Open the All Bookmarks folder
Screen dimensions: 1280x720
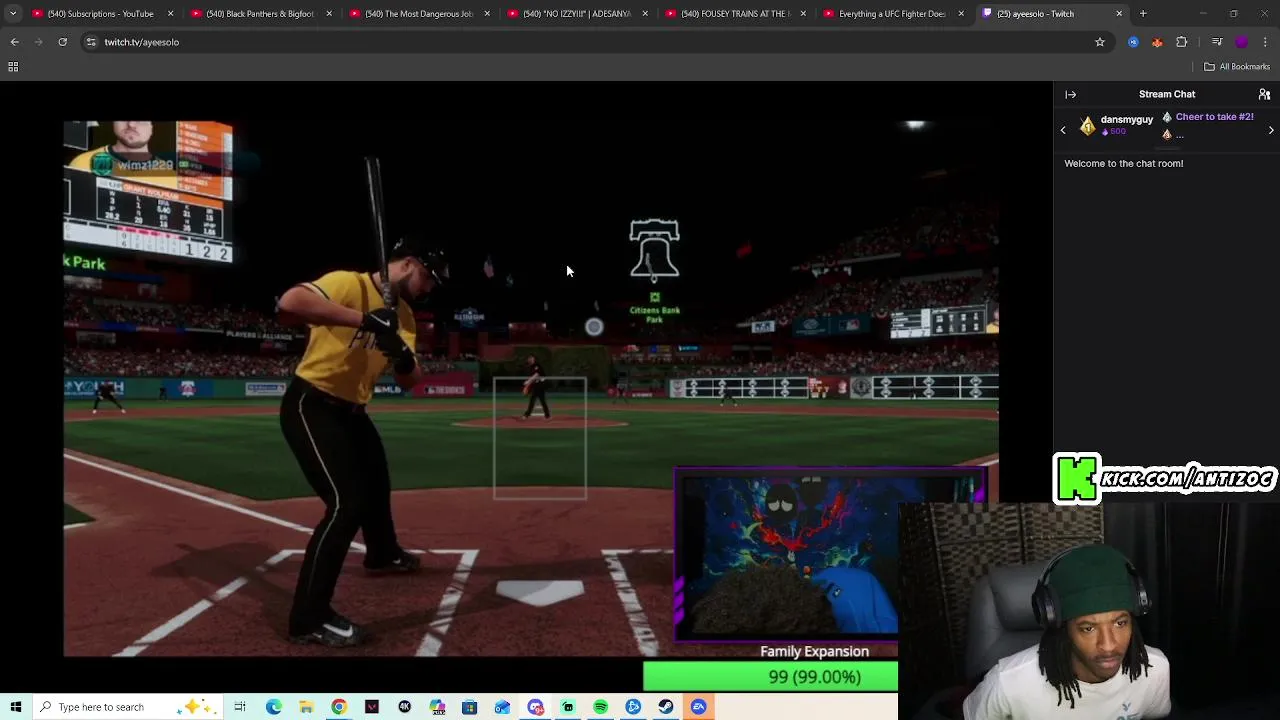[x=1237, y=67]
